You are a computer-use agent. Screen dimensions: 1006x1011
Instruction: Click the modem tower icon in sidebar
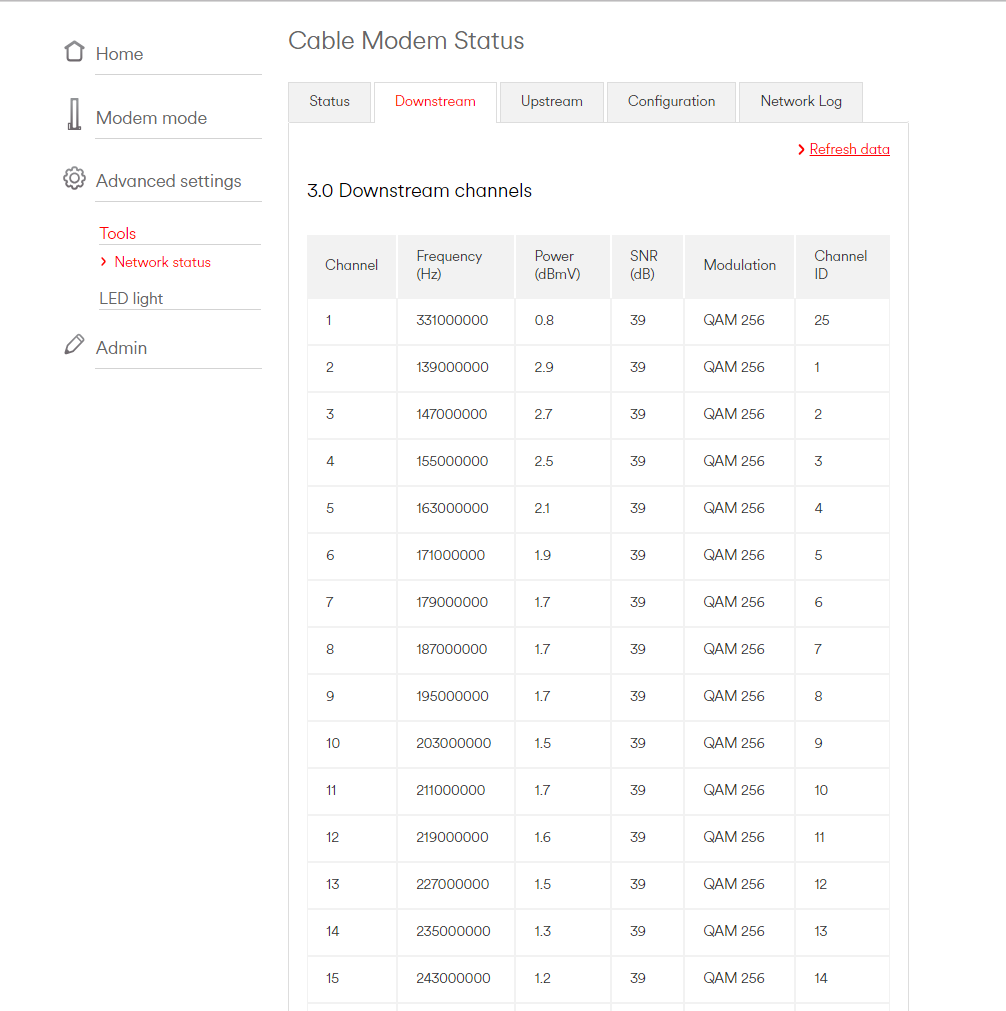(x=73, y=114)
